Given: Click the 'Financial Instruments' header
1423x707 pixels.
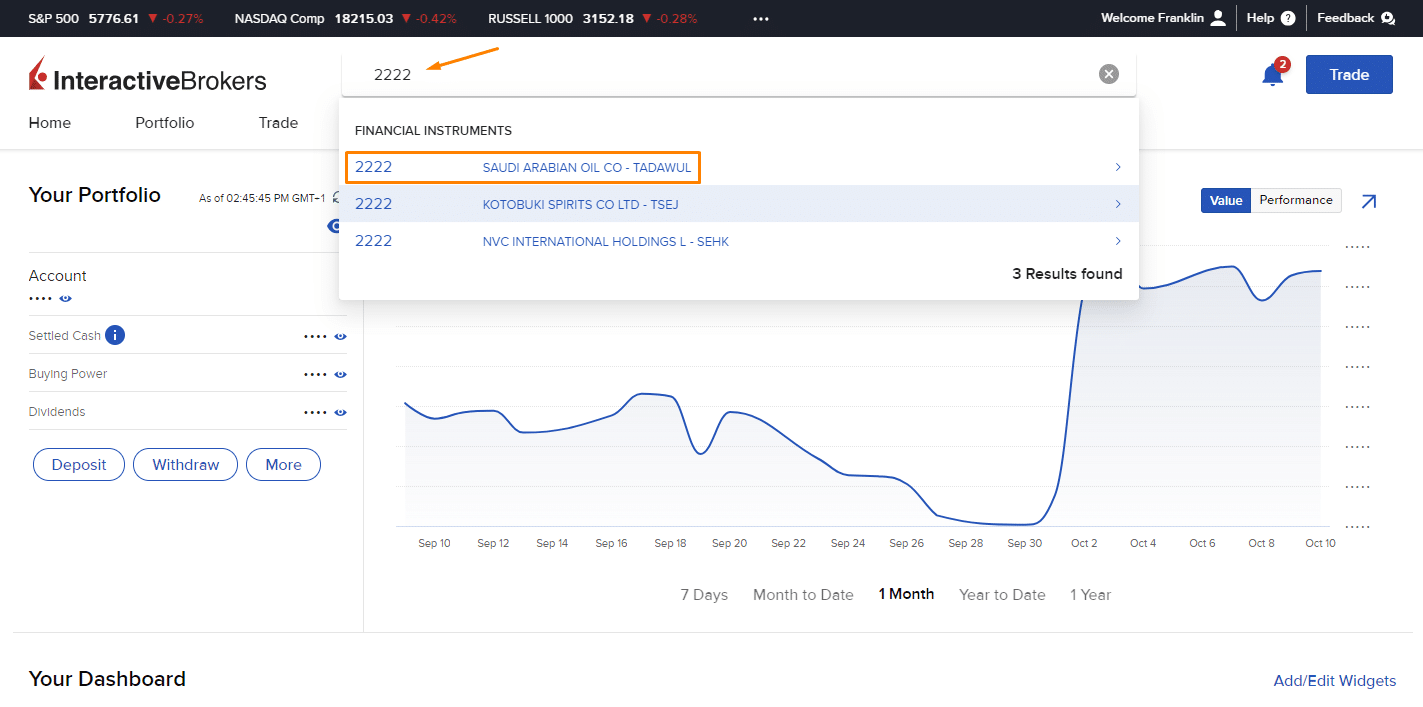Looking at the screenshot, I should [433, 131].
